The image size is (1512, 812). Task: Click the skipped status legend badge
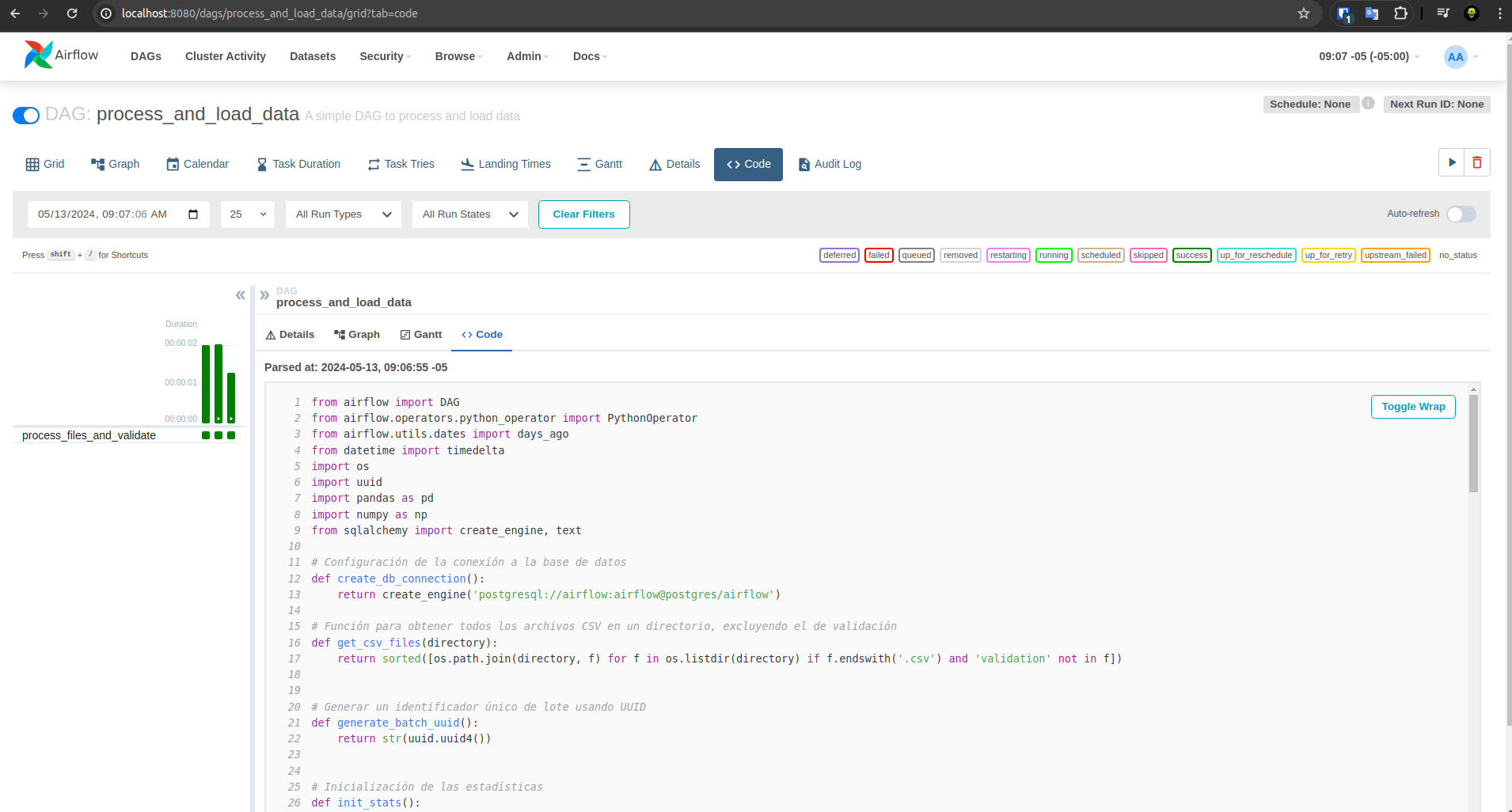click(x=1148, y=255)
